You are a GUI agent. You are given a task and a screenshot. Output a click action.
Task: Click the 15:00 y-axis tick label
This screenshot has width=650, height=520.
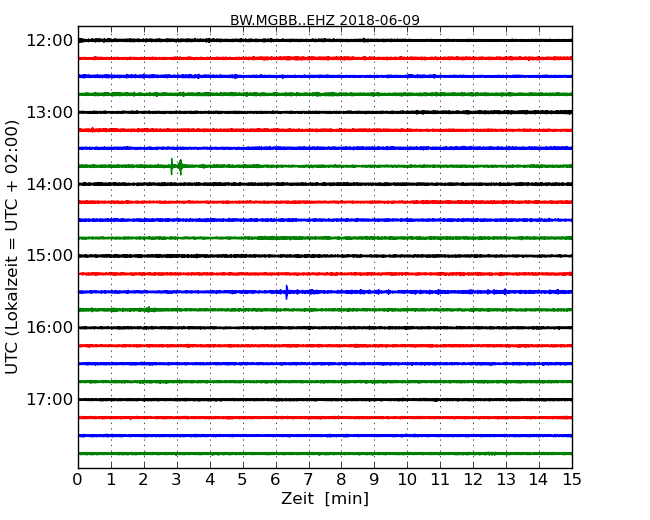coord(50,256)
